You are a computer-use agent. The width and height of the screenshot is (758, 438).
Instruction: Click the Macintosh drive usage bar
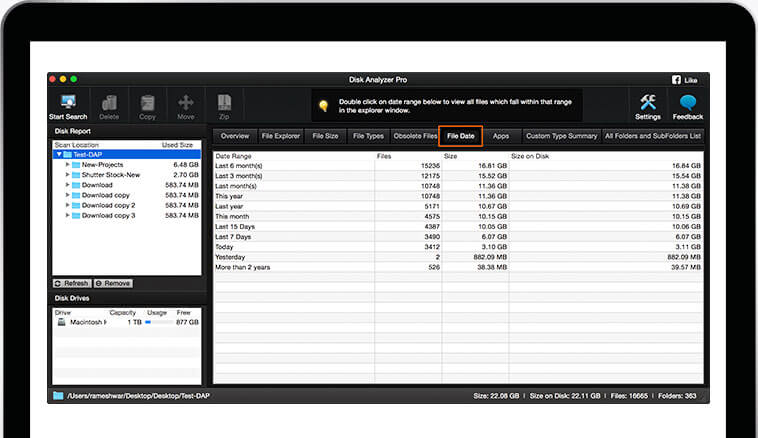159,322
